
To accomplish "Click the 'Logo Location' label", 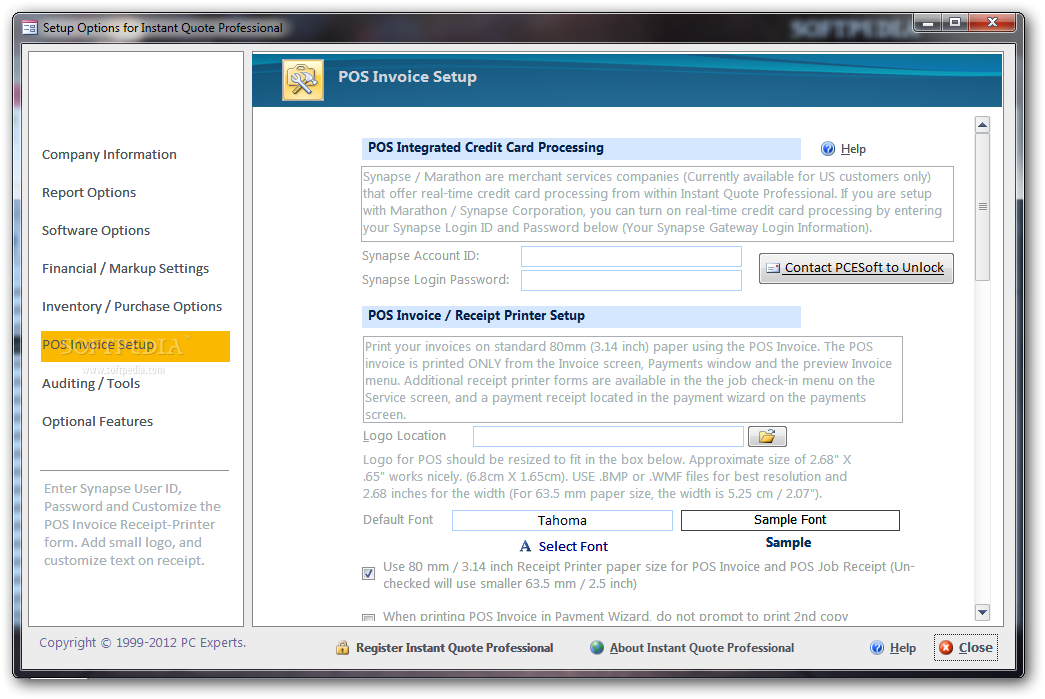I will 405,436.
